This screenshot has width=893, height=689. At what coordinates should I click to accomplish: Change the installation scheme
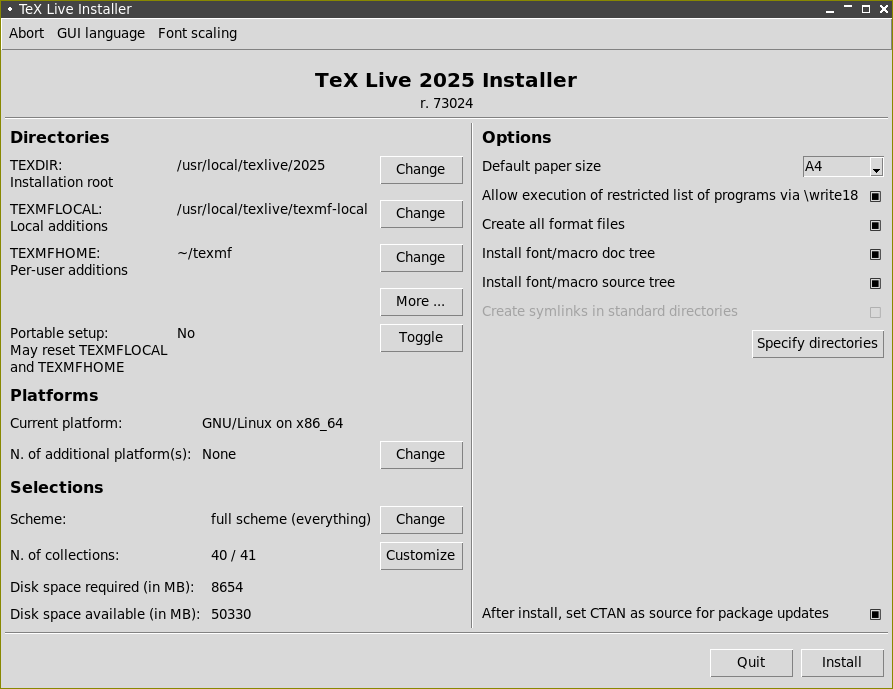421,520
